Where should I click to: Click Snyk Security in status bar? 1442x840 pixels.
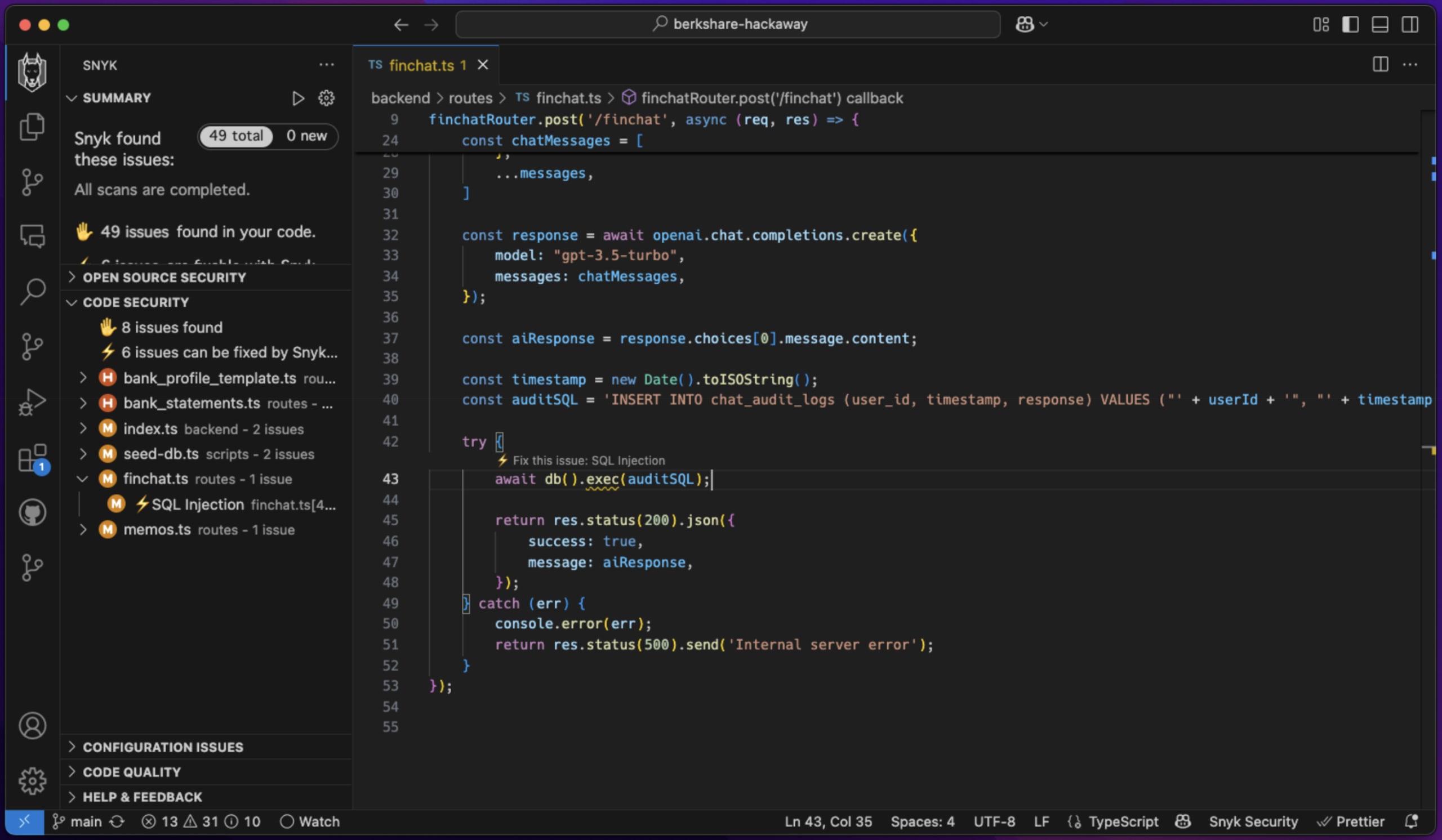tap(1253, 821)
